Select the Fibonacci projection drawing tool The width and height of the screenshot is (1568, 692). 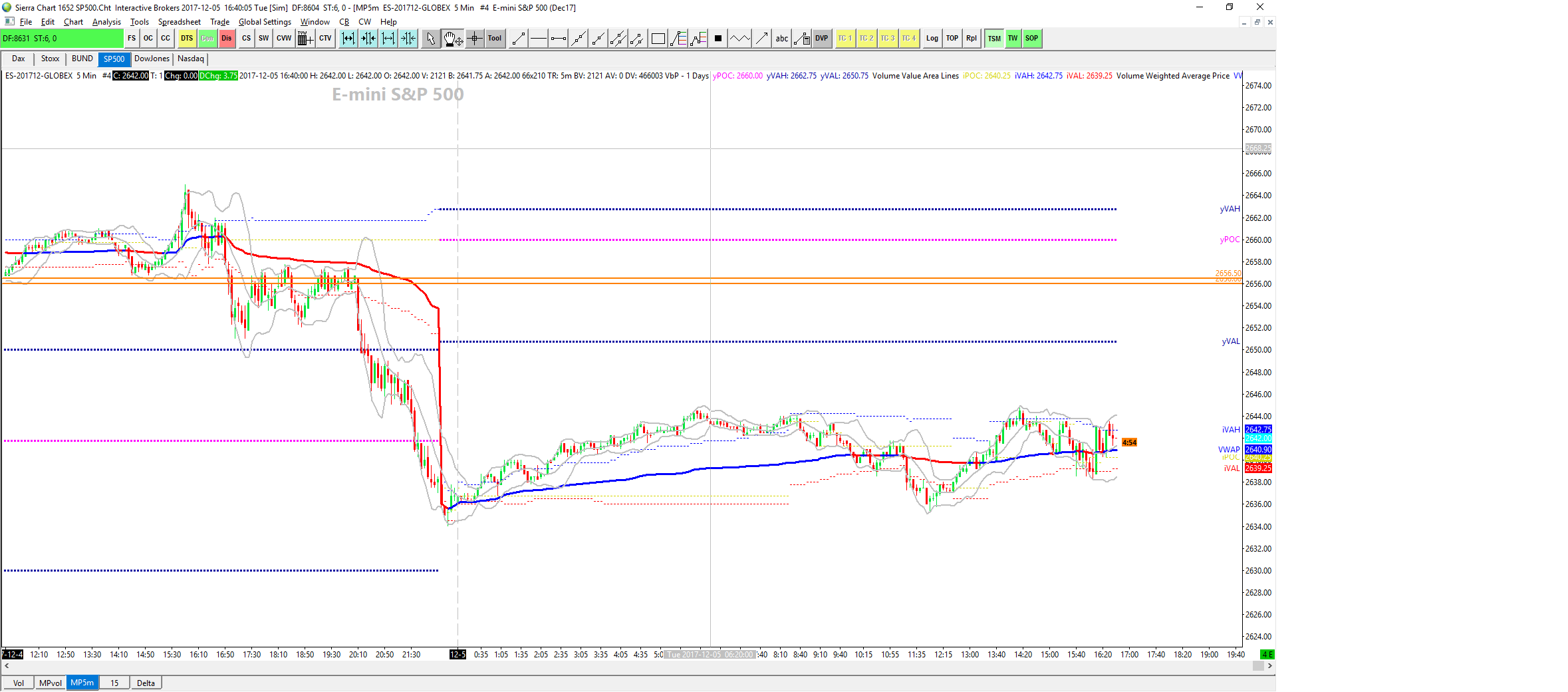[698, 39]
